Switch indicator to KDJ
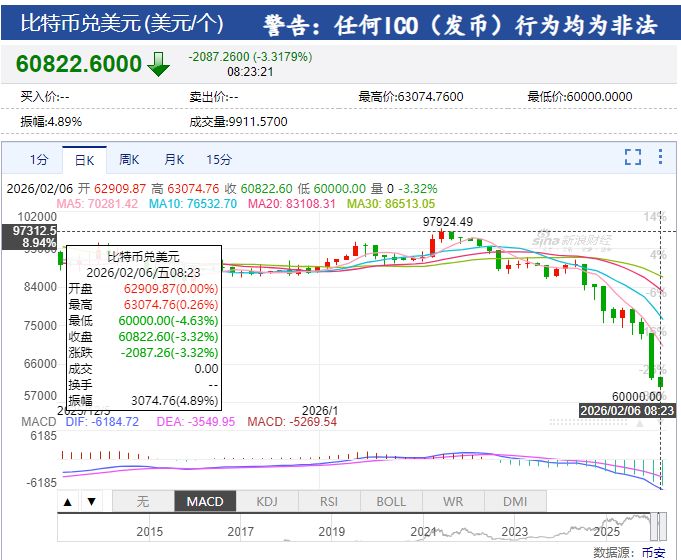Viewport: 681px width, 560px height. click(266, 501)
